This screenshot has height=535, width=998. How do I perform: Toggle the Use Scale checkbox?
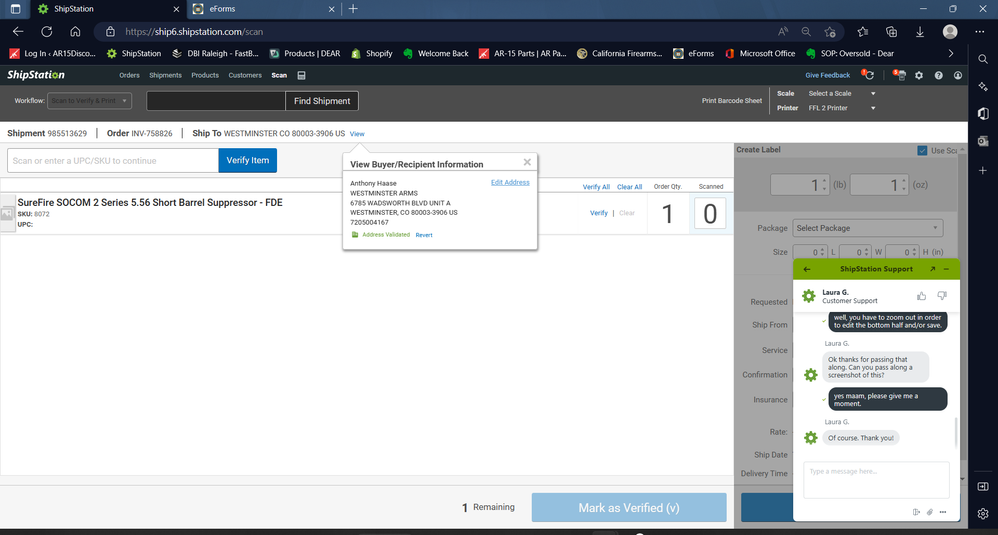pos(922,151)
